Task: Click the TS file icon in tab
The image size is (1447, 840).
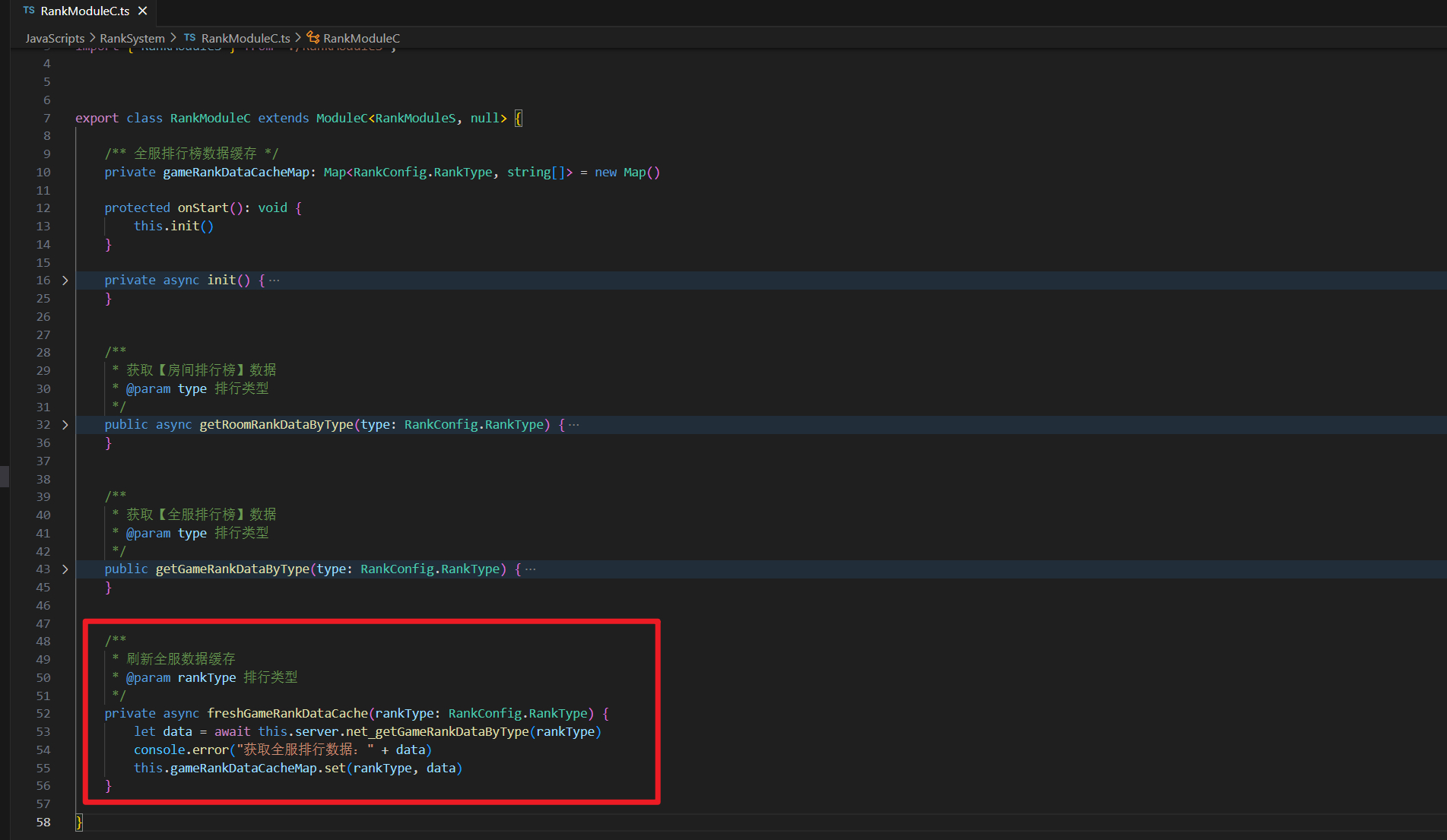Action: 29,11
